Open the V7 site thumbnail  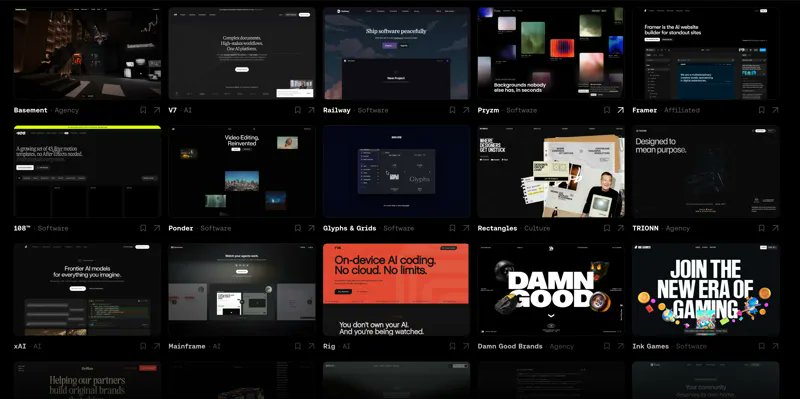pyautogui.click(x=242, y=53)
